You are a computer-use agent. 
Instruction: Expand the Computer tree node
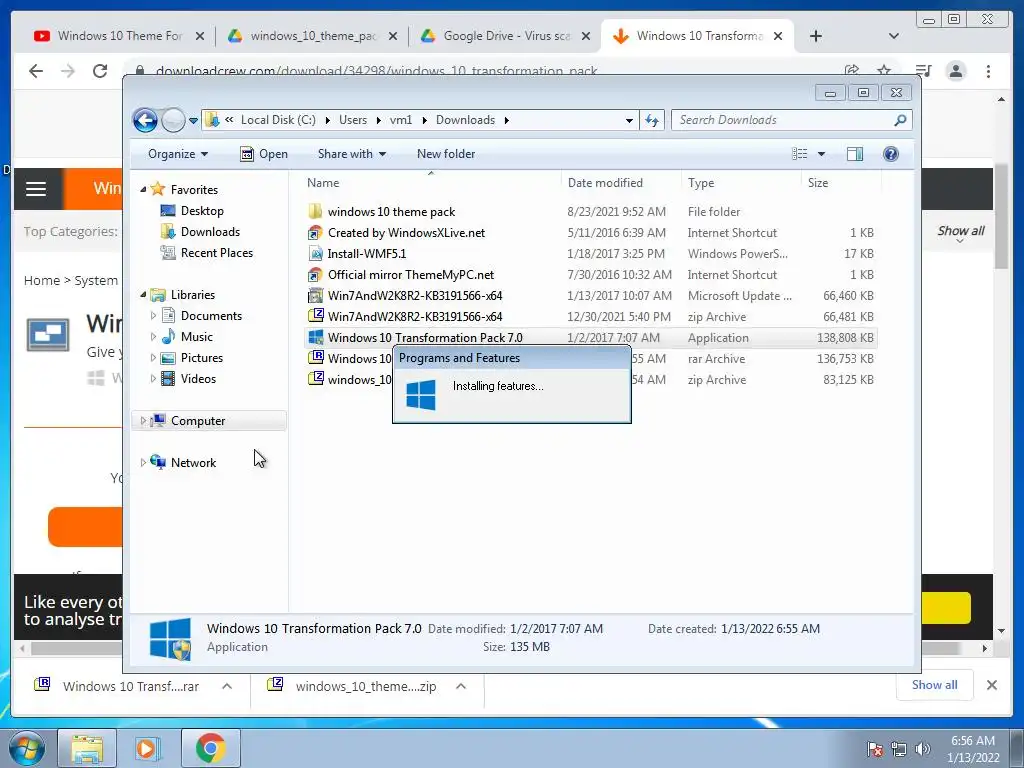tap(143, 421)
